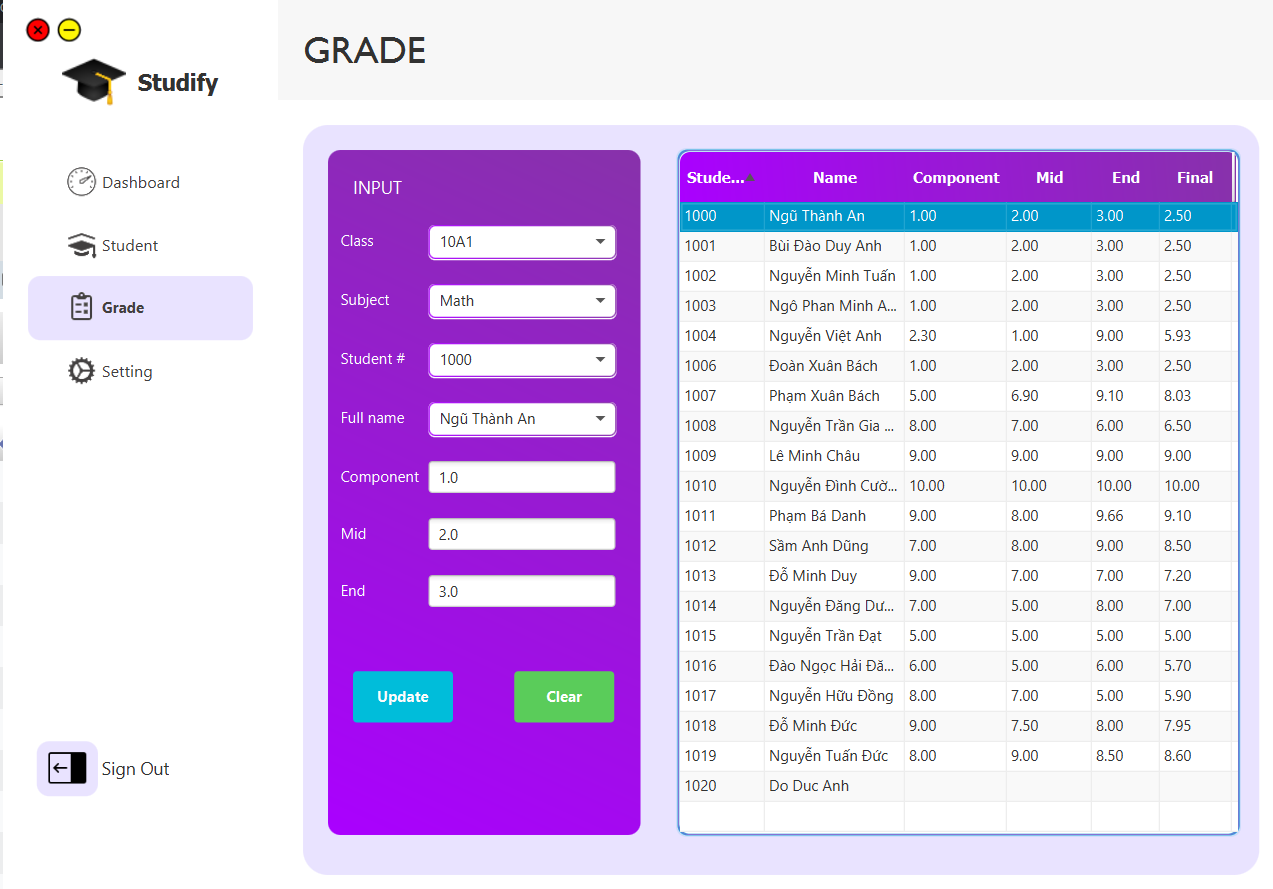Click the Dashboard gauge icon
The image size is (1273, 889).
(x=81, y=182)
